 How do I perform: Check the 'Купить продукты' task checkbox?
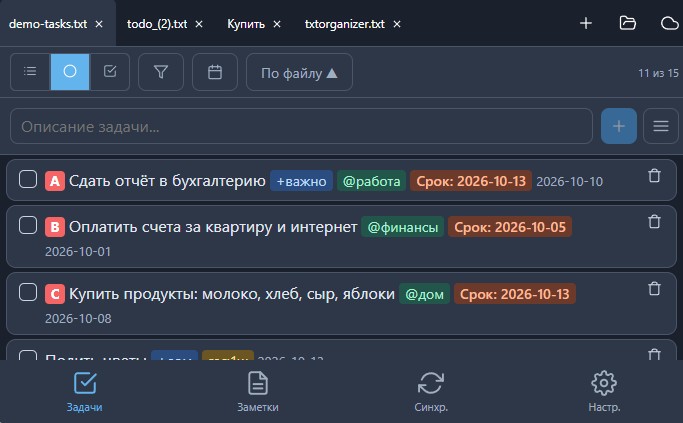pyautogui.click(x=28, y=292)
